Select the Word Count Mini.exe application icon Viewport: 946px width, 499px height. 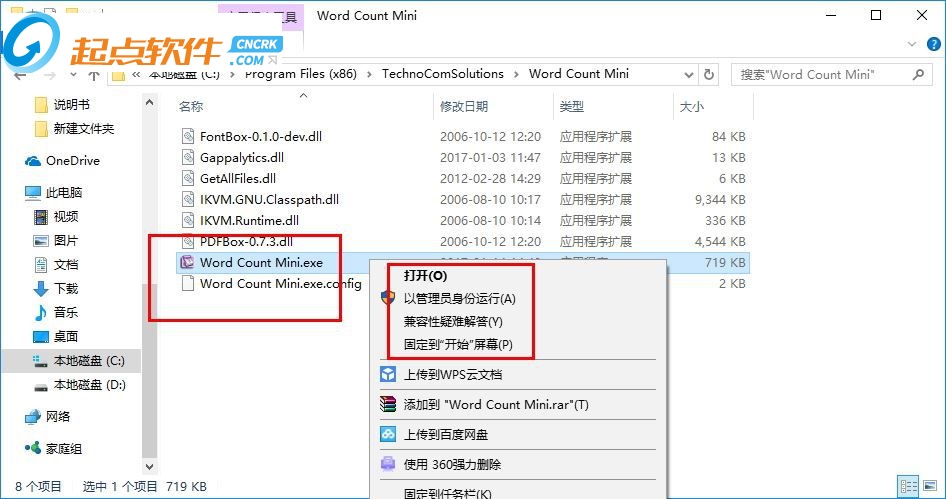click(x=188, y=262)
